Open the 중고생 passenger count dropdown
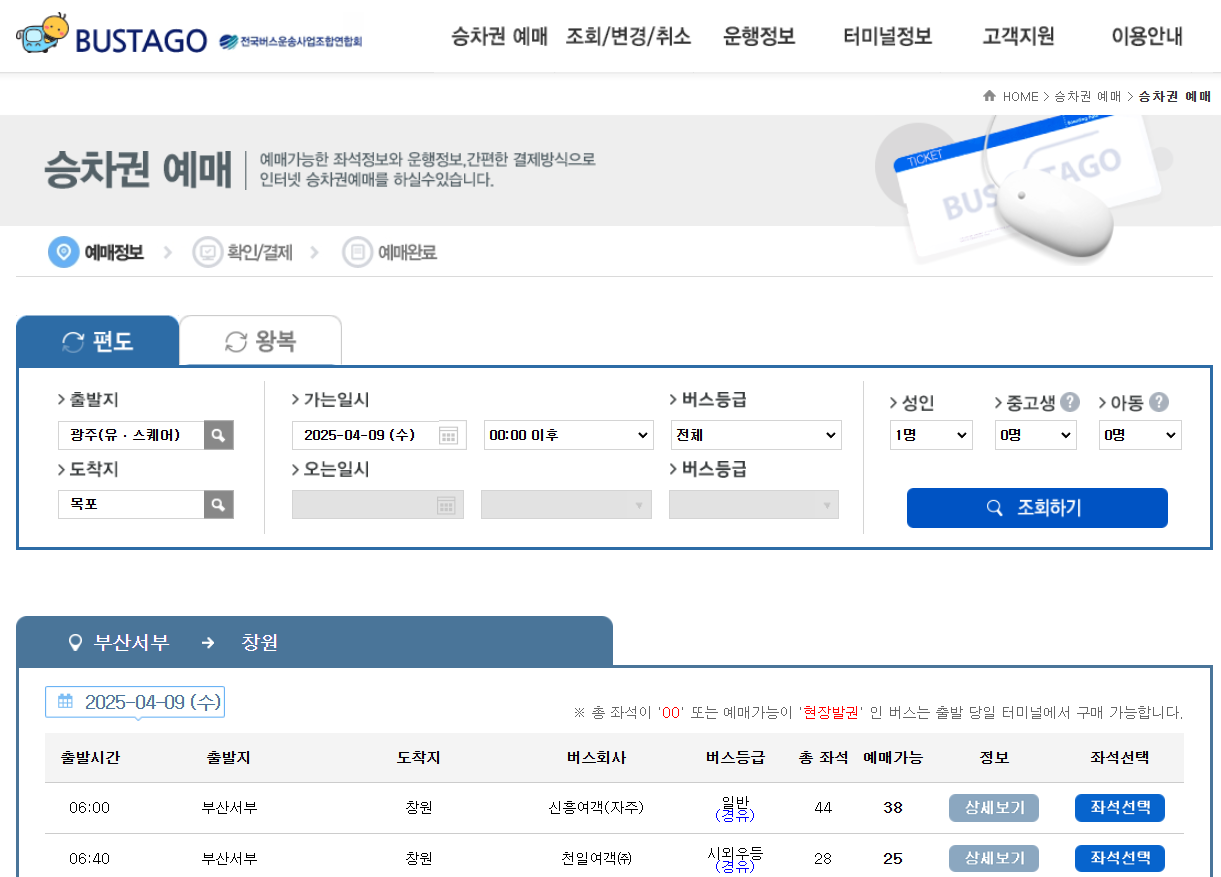This screenshot has height=877, width=1221. [1036, 435]
